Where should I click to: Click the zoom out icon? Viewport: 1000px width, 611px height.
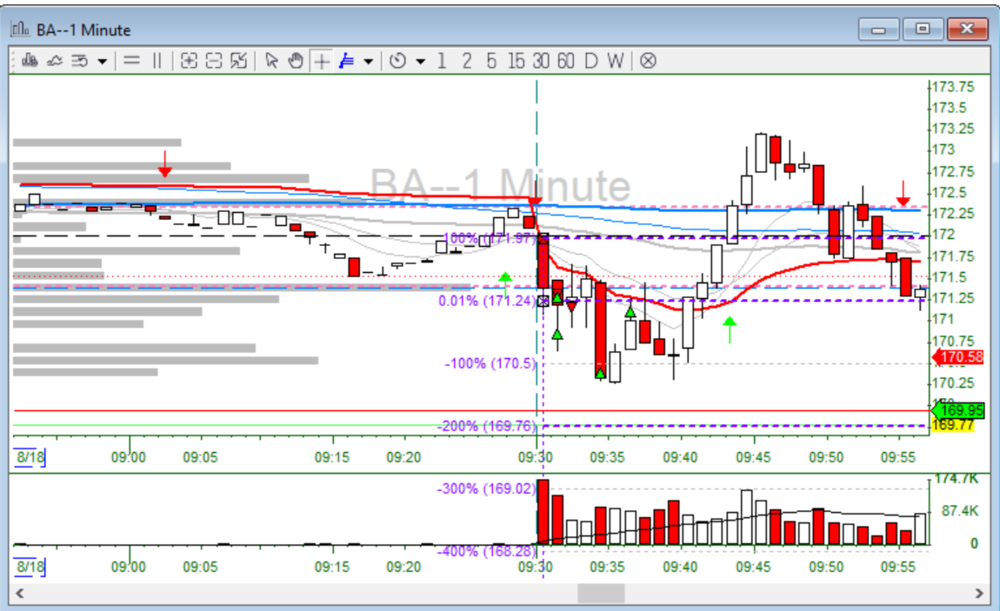click(x=213, y=61)
